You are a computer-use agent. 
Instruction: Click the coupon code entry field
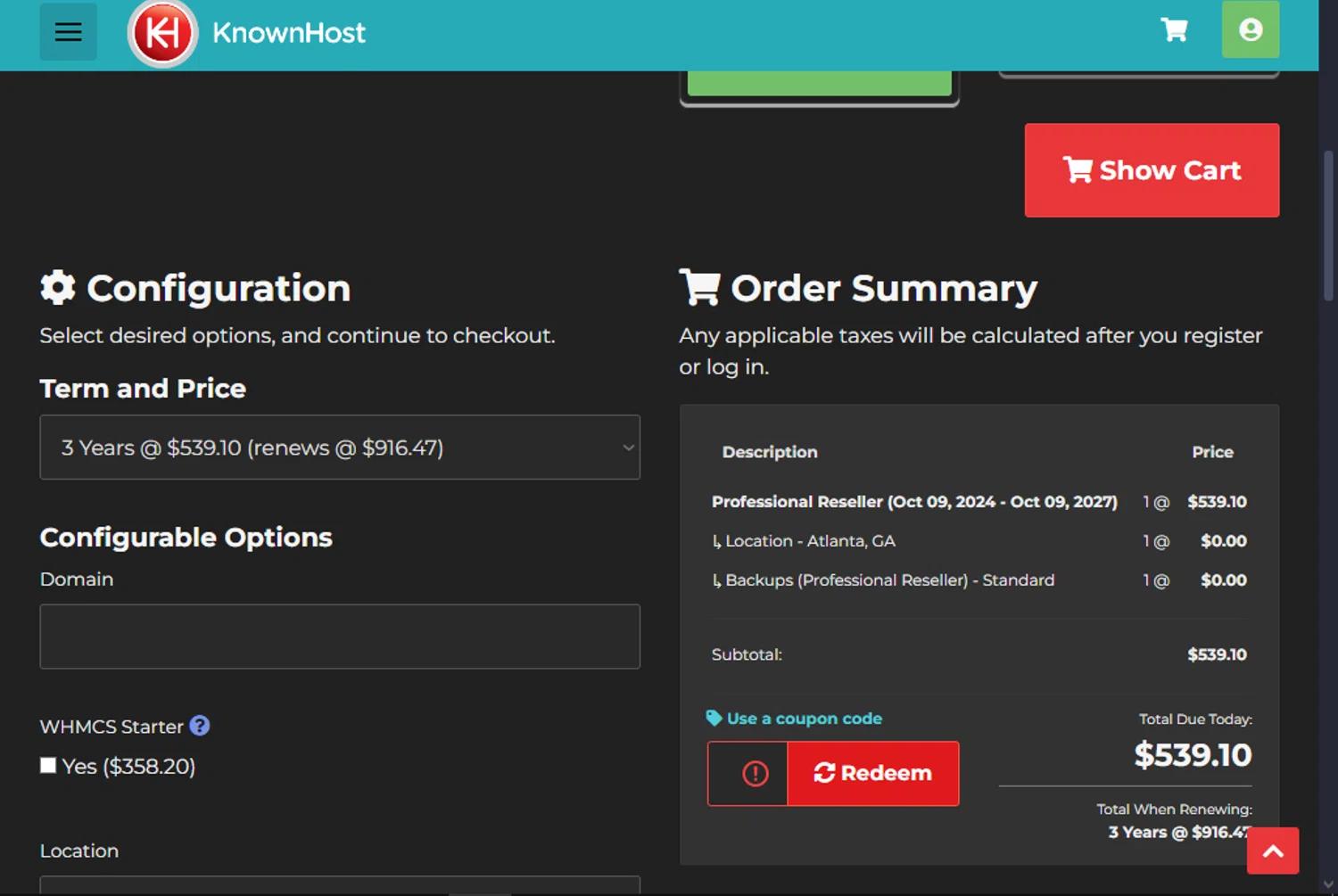pyautogui.click(x=747, y=773)
